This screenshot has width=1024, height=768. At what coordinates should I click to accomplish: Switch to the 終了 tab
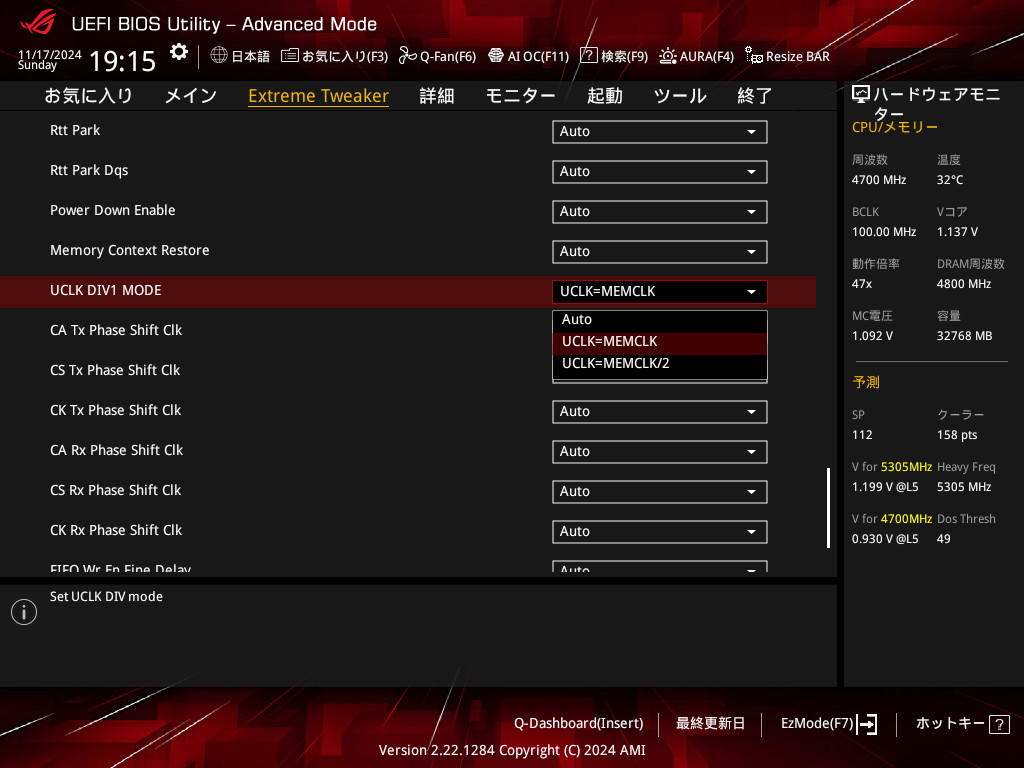pyautogui.click(x=754, y=95)
